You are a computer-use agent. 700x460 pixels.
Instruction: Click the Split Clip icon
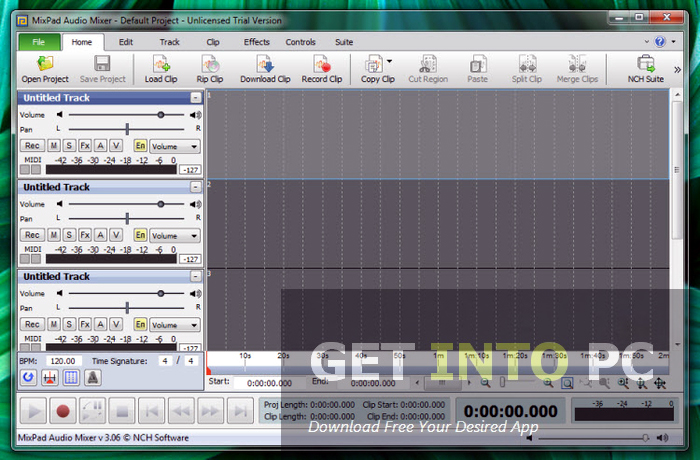pos(527,64)
